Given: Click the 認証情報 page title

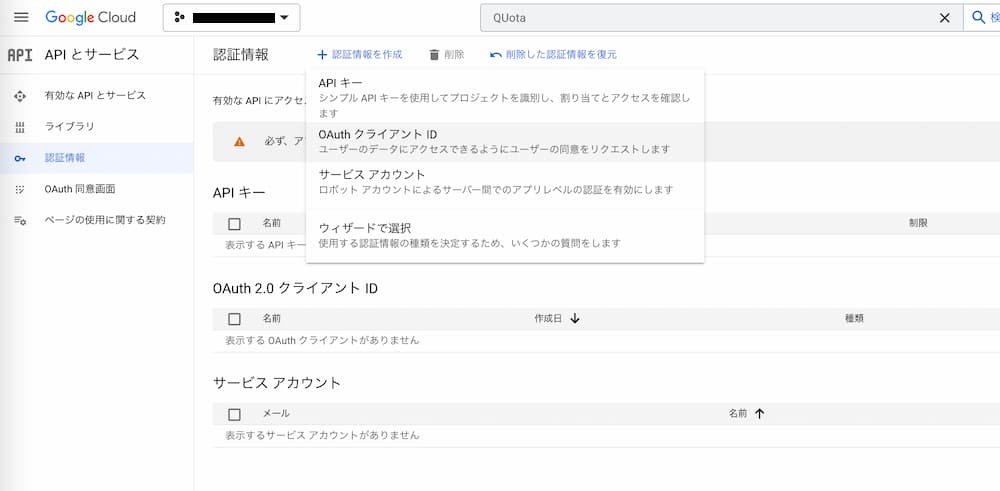Looking at the screenshot, I should [240, 55].
